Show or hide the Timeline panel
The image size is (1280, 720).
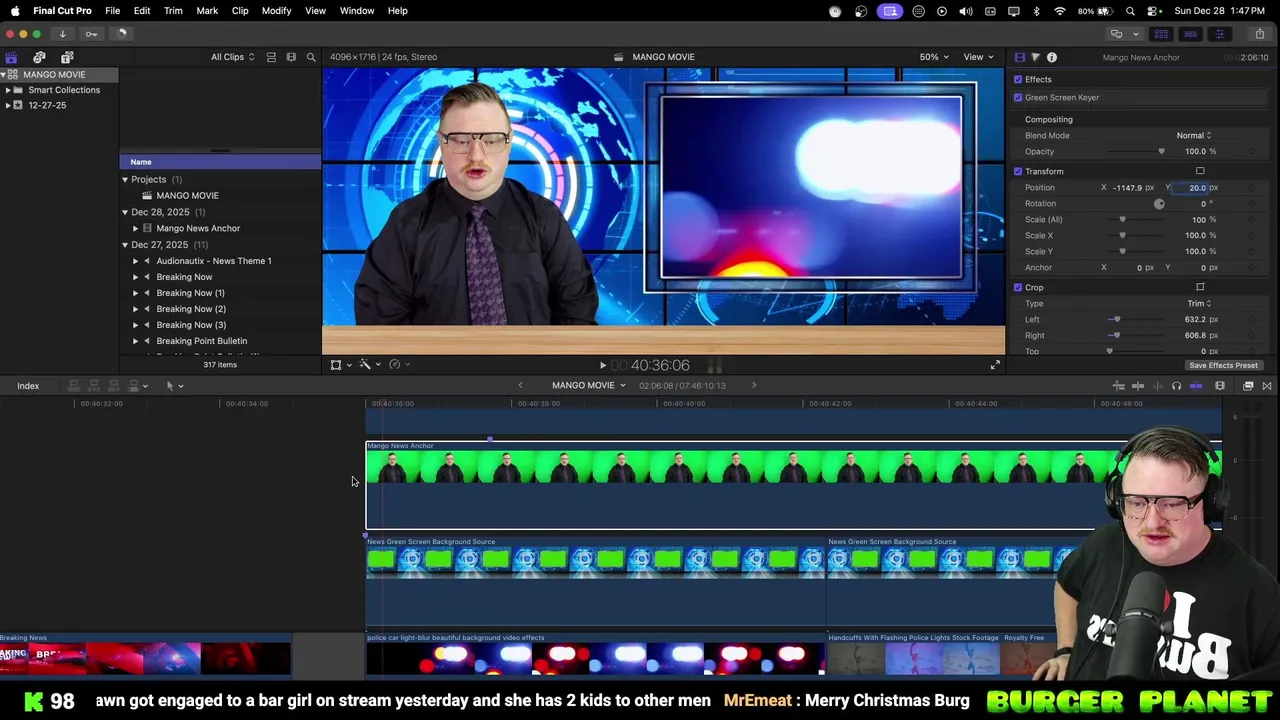pos(1190,34)
